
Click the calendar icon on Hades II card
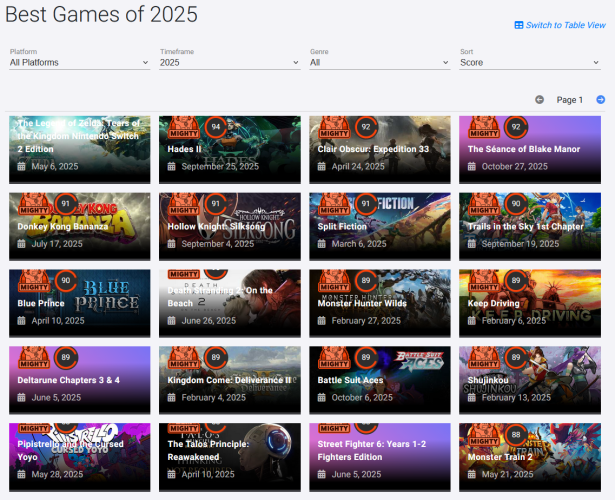(171, 167)
